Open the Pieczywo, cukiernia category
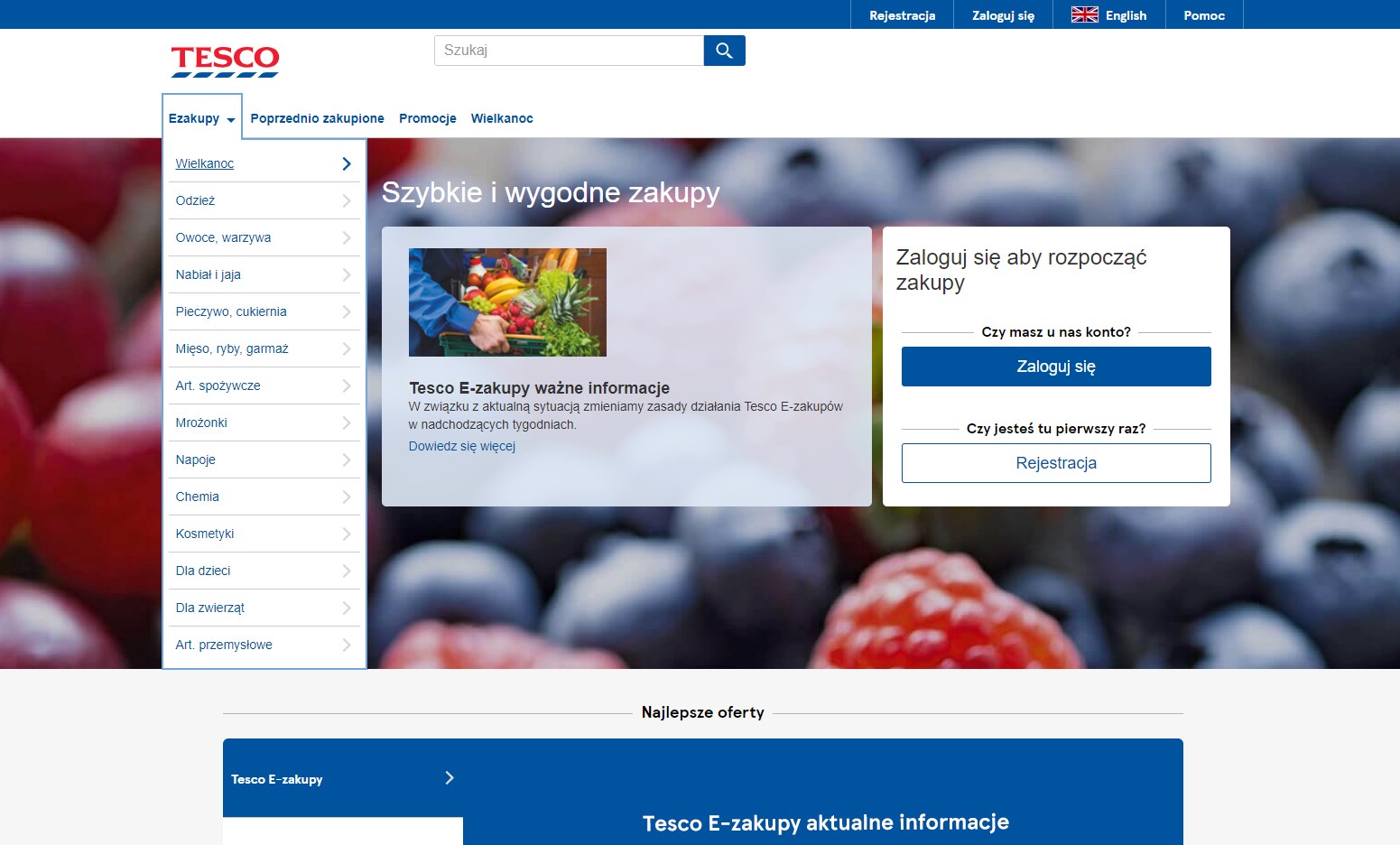The width and height of the screenshot is (1400, 845). tap(231, 311)
